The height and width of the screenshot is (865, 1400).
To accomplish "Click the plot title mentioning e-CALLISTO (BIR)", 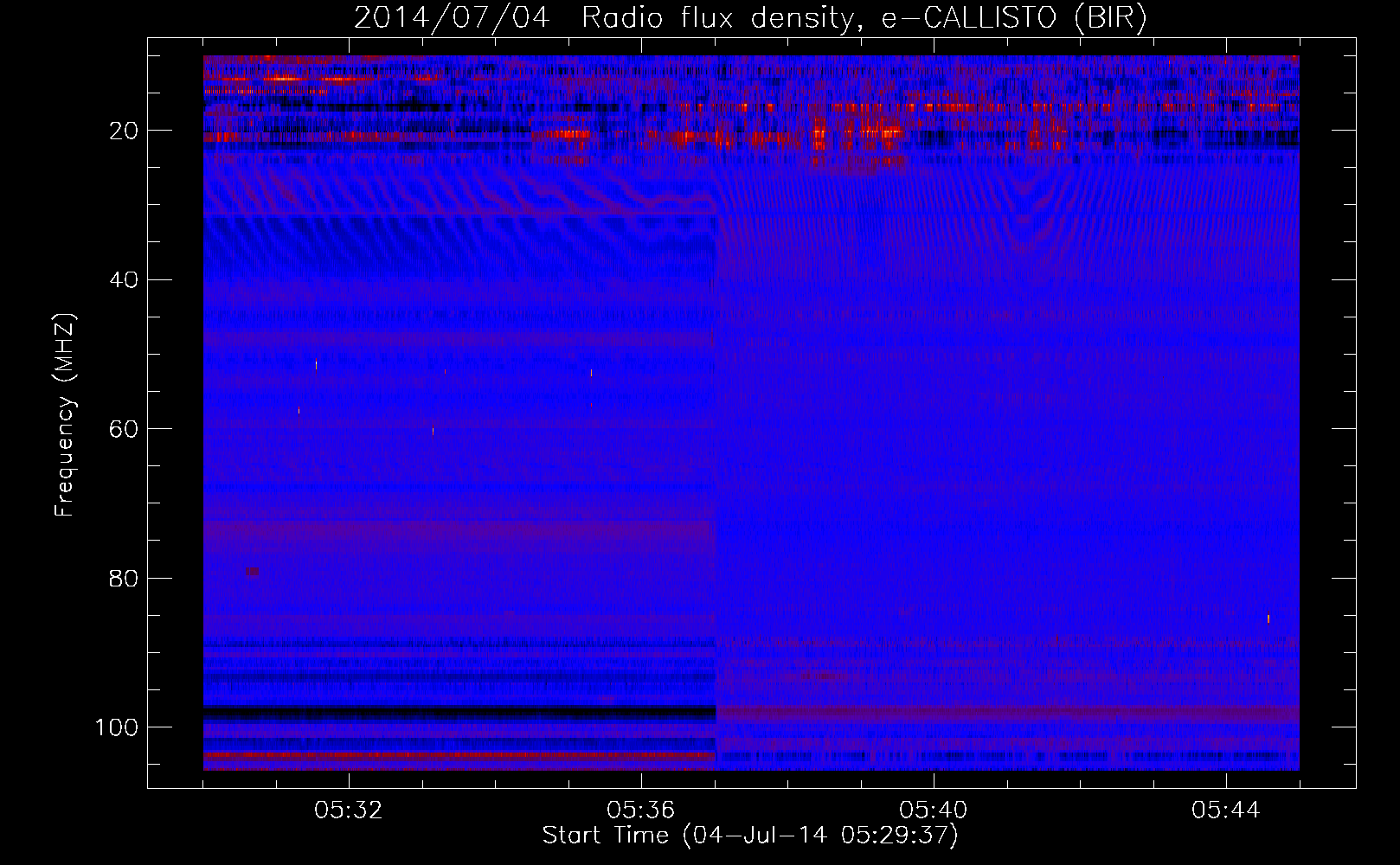I will click(x=750, y=18).
